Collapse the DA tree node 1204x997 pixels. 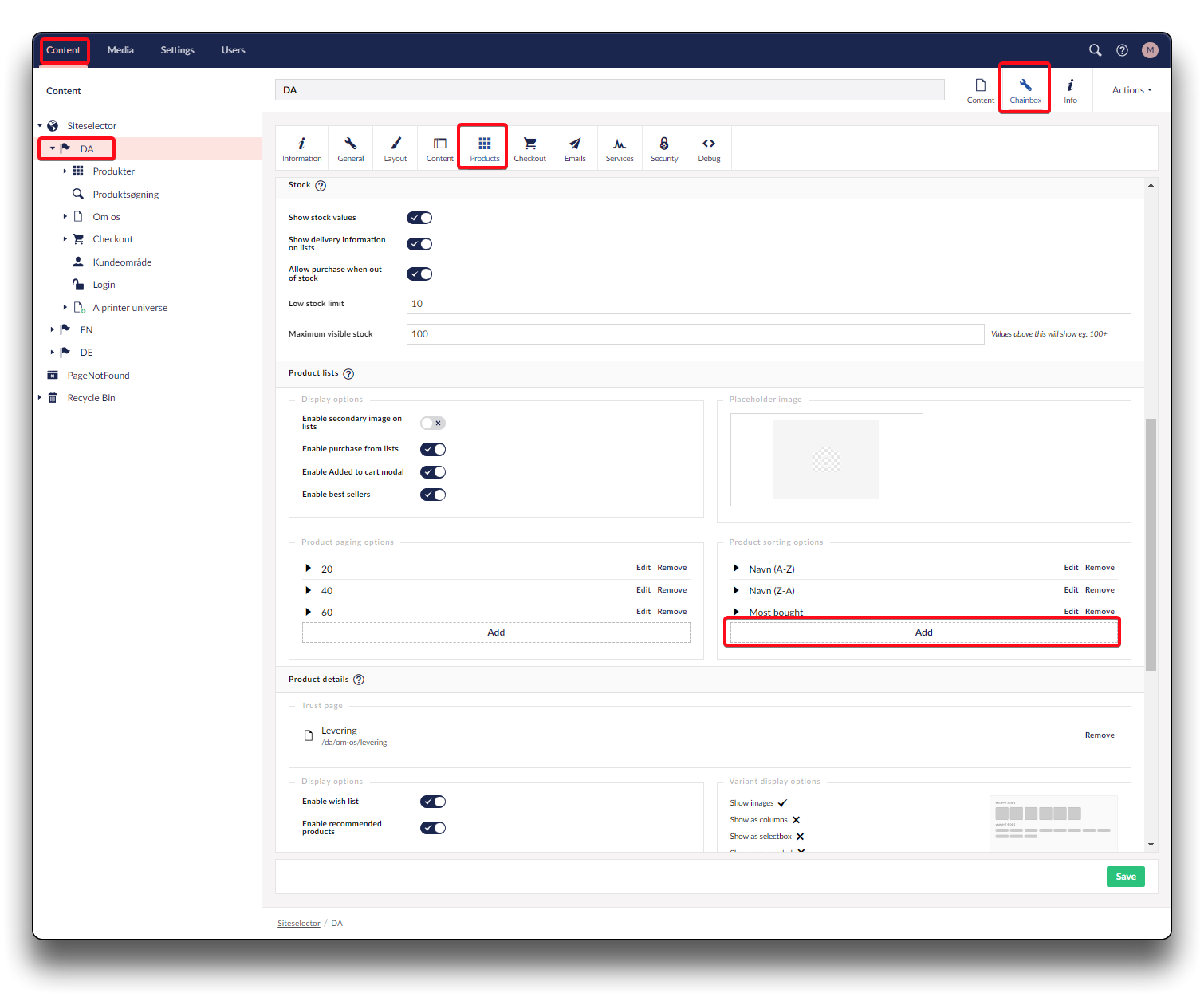[x=53, y=148]
